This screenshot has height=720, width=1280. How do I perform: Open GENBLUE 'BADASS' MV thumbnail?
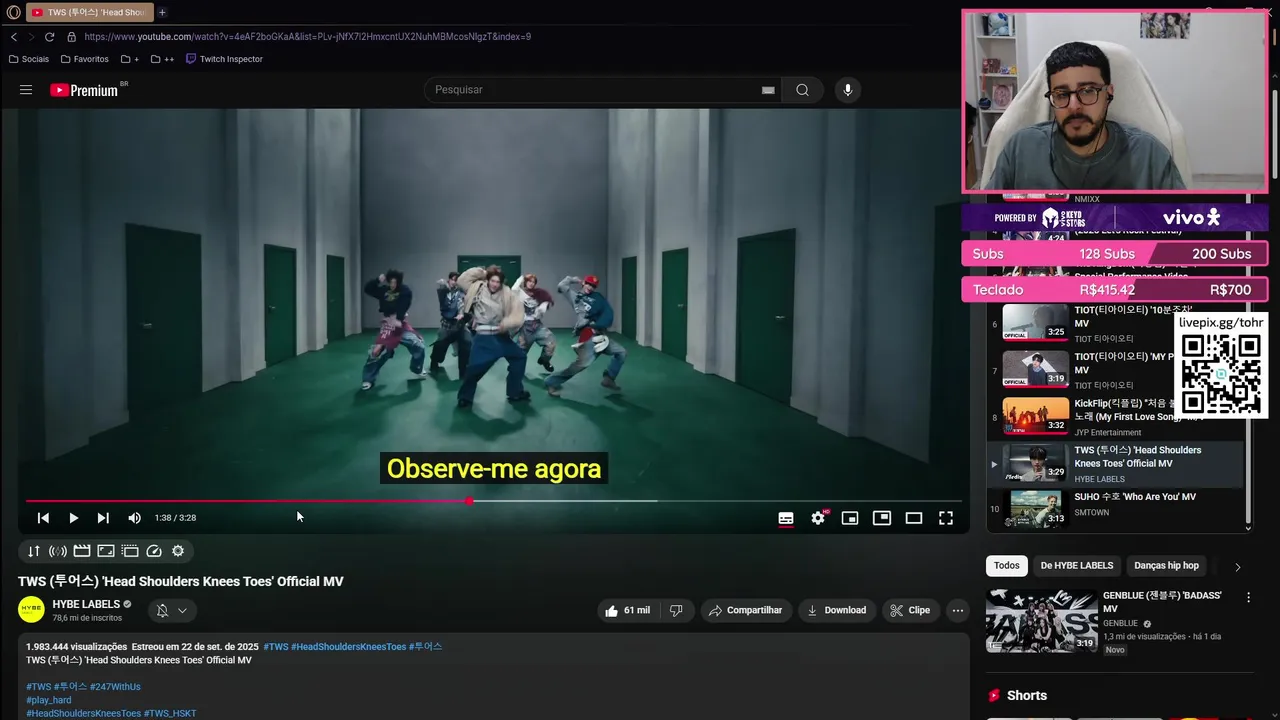pyautogui.click(x=1041, y=621)
